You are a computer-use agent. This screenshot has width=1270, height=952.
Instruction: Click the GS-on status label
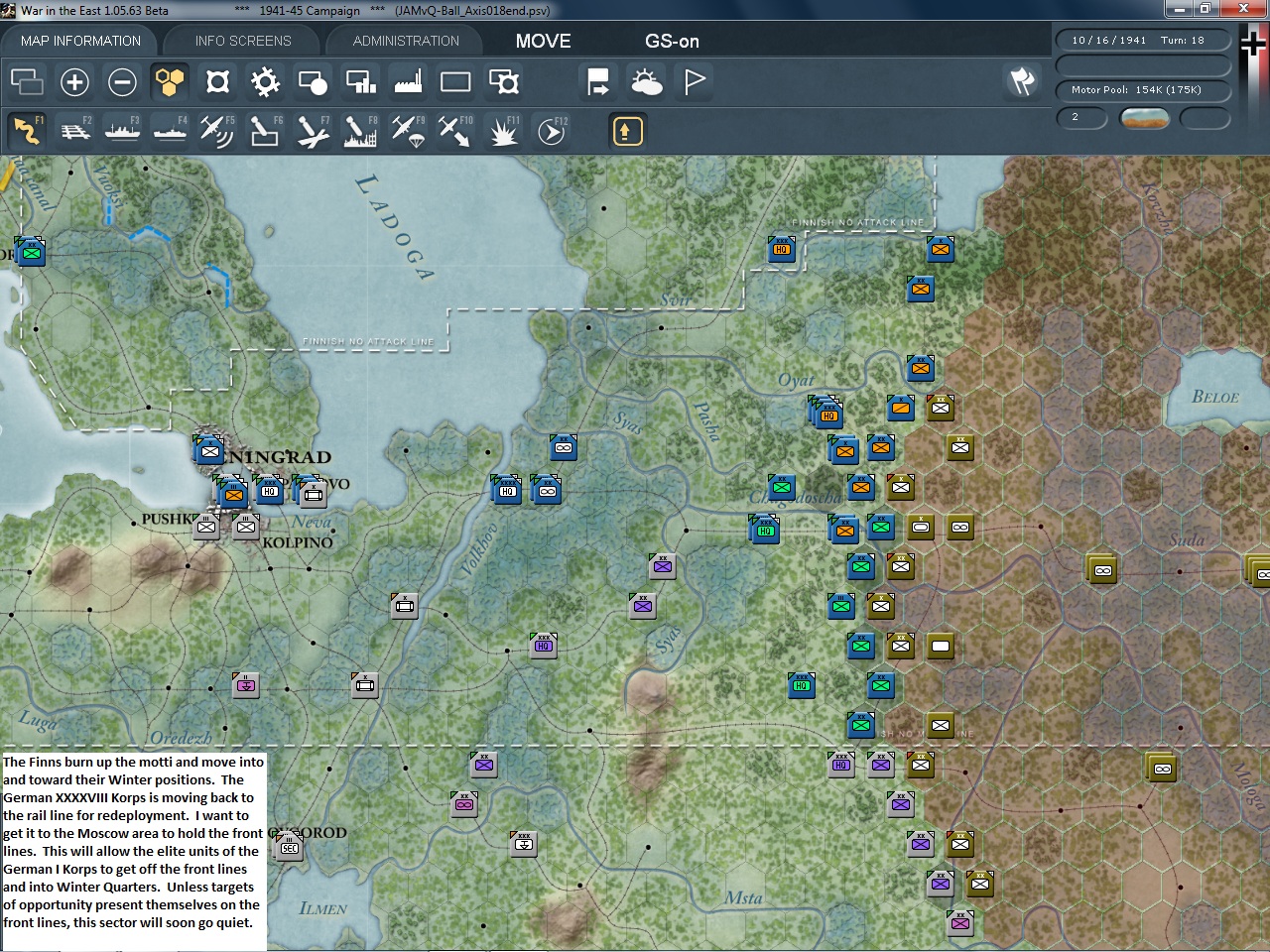pos(672,41)
